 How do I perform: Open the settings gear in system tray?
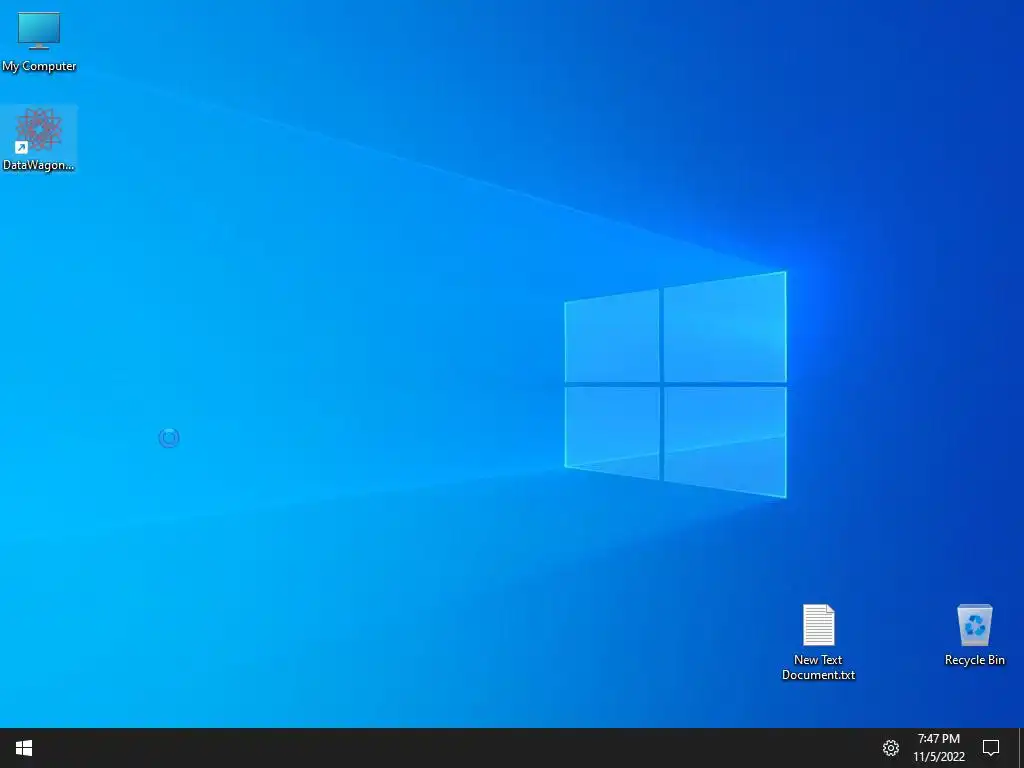[x=891, y=748]
